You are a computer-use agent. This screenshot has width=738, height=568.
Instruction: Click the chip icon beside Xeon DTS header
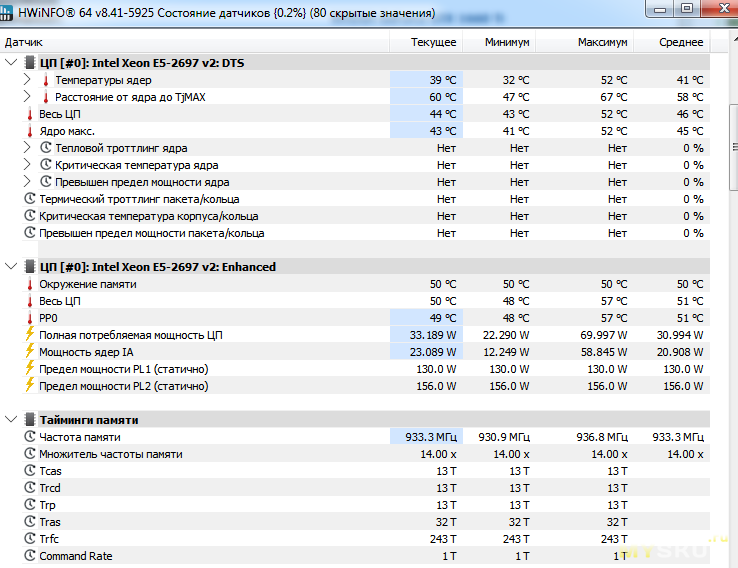coord(29,63)
